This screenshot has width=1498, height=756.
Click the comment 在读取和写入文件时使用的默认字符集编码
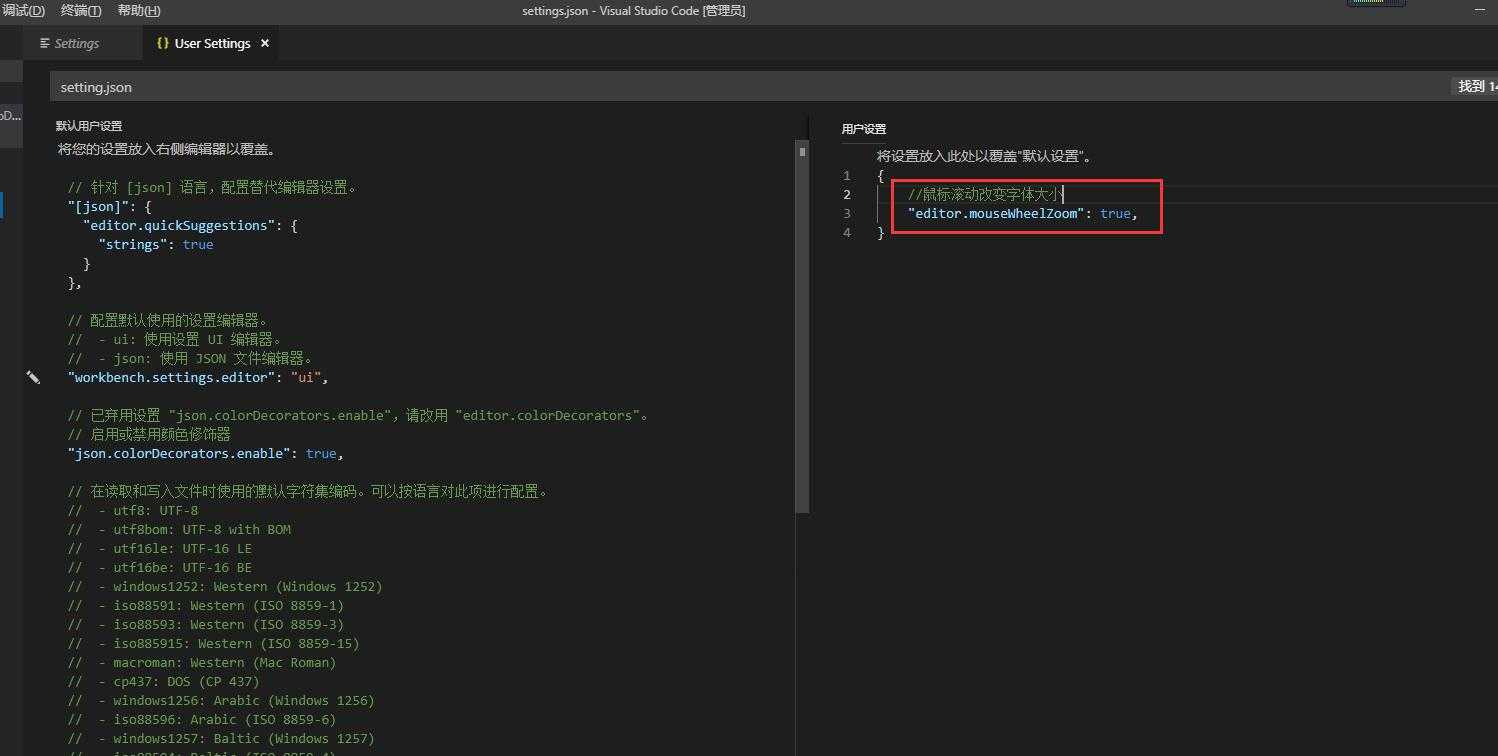pos(308,491)
